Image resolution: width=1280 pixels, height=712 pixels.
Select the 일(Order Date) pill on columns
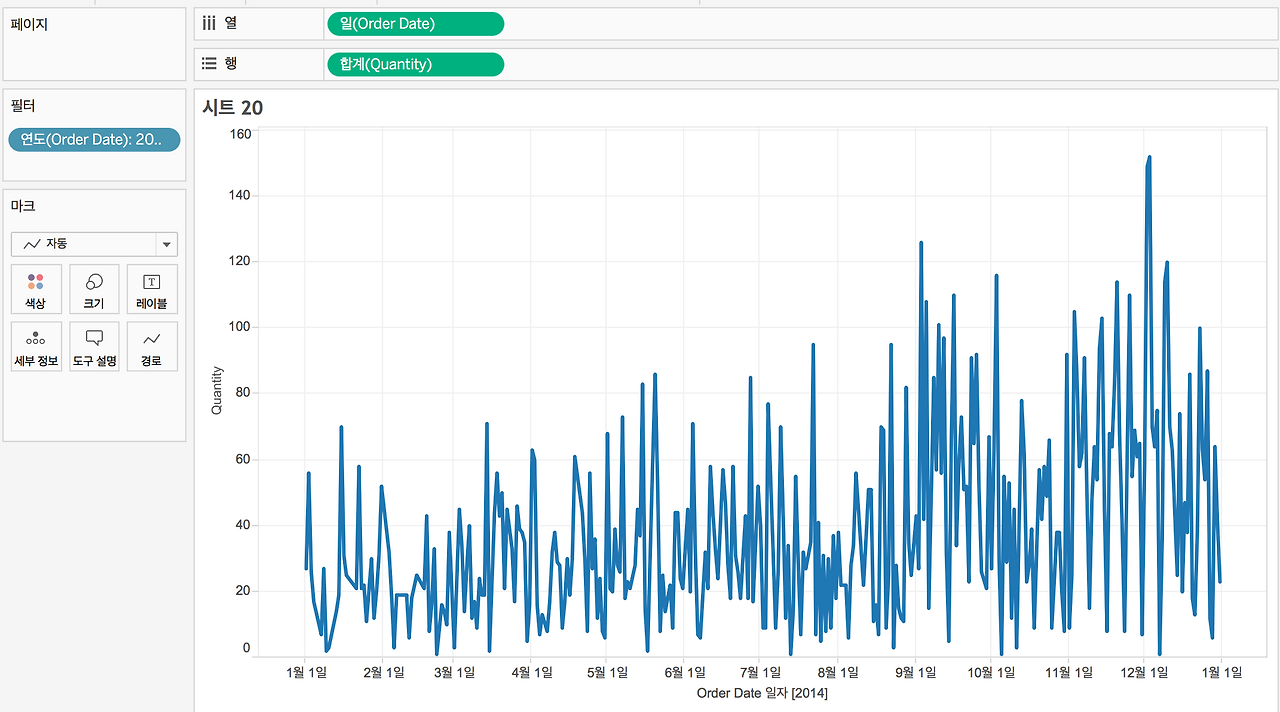coord(415,24)
